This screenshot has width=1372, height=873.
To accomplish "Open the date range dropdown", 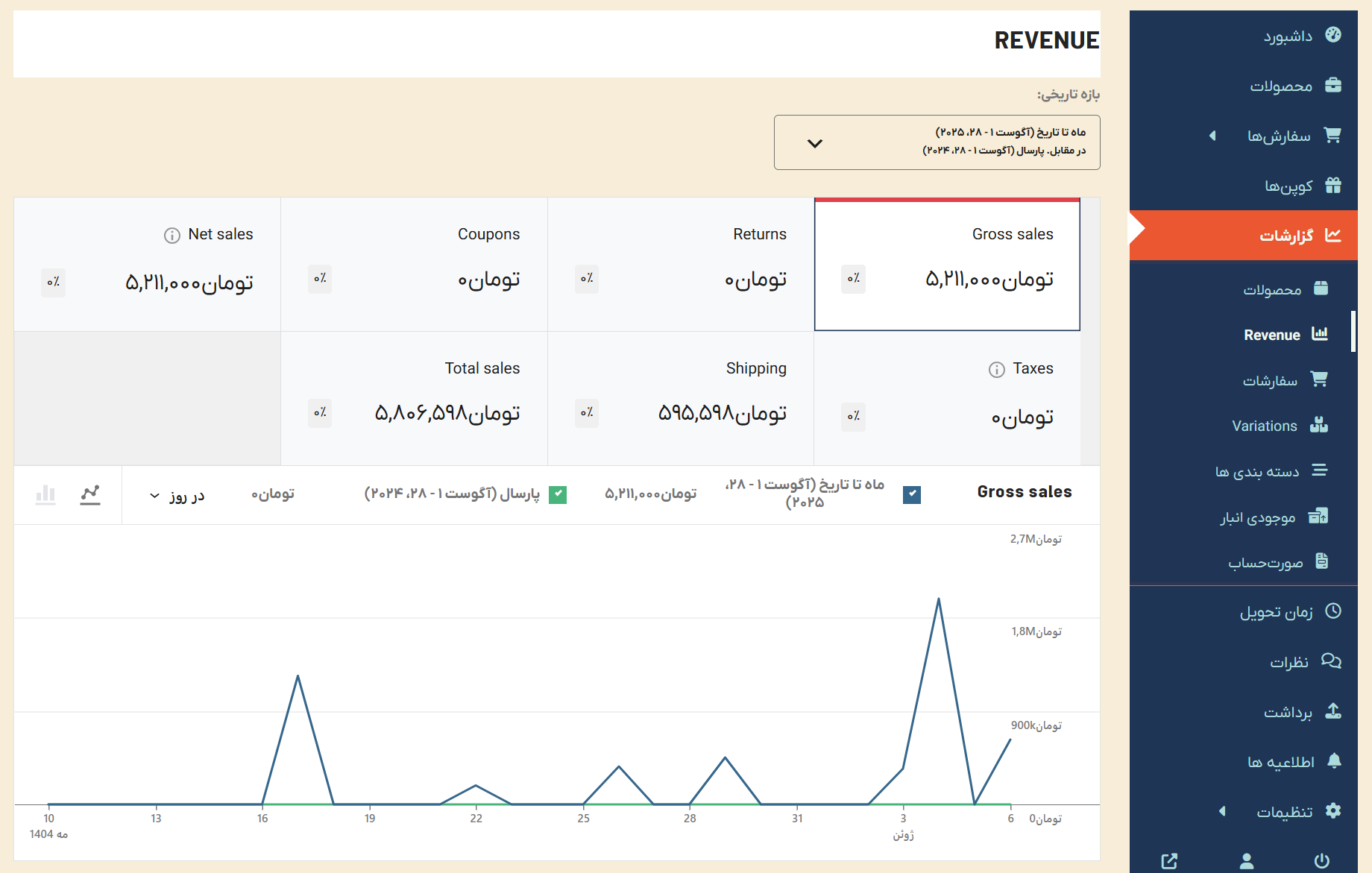I will [937, 142].
